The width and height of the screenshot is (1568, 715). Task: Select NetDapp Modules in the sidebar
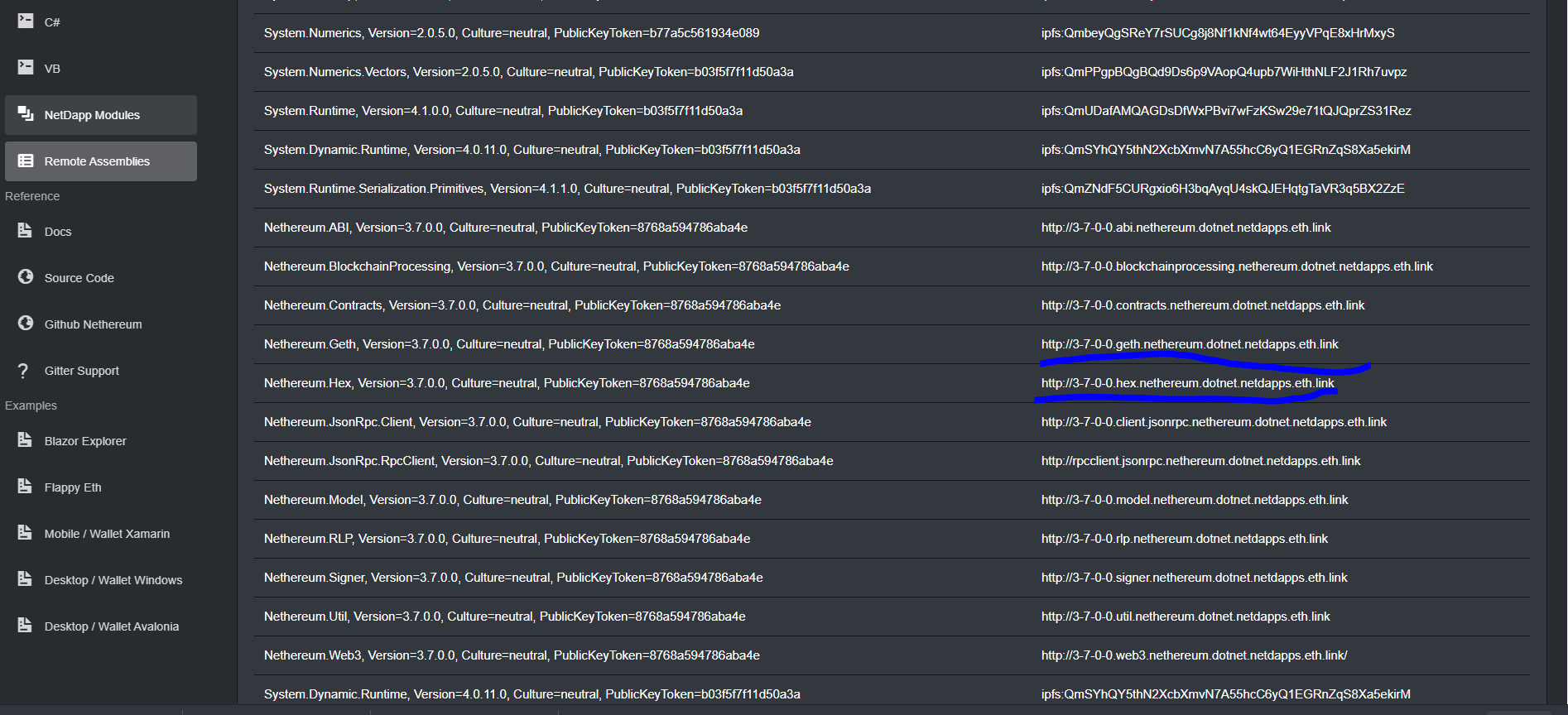(x=101, y=115)
